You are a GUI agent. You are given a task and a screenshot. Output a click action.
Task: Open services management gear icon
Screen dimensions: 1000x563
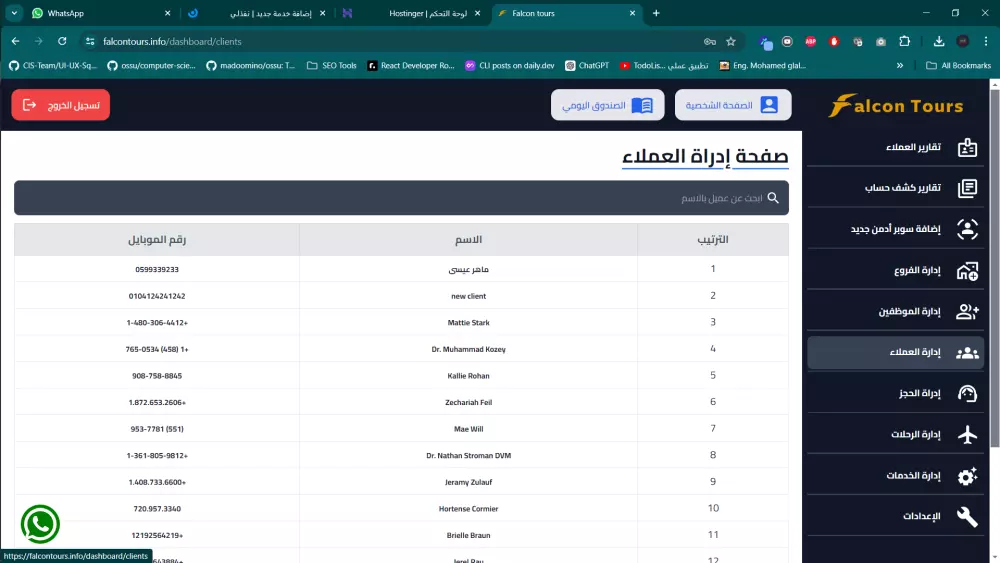[967, 476]
